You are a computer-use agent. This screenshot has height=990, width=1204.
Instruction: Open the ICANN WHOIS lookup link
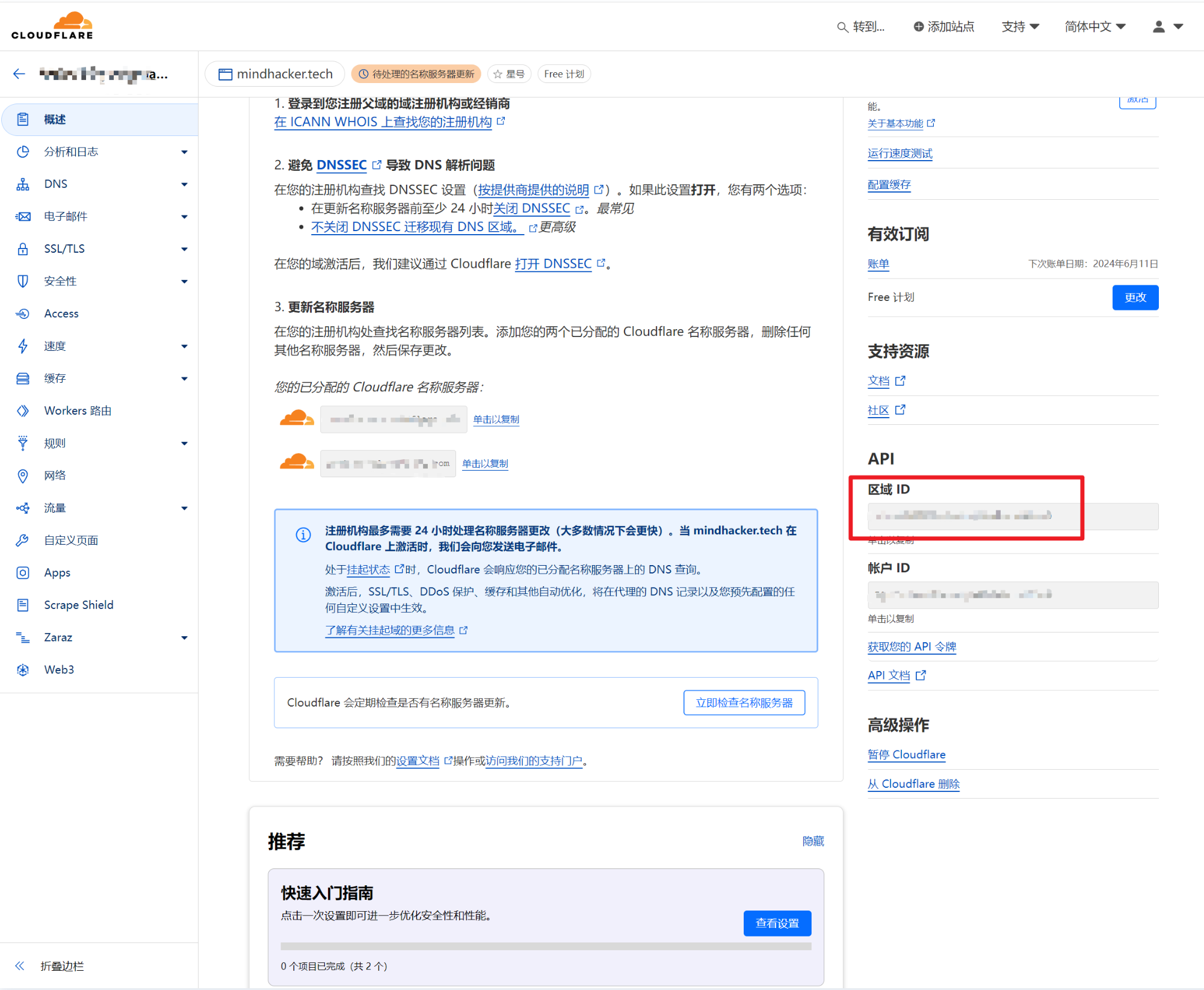pos(383,122)
